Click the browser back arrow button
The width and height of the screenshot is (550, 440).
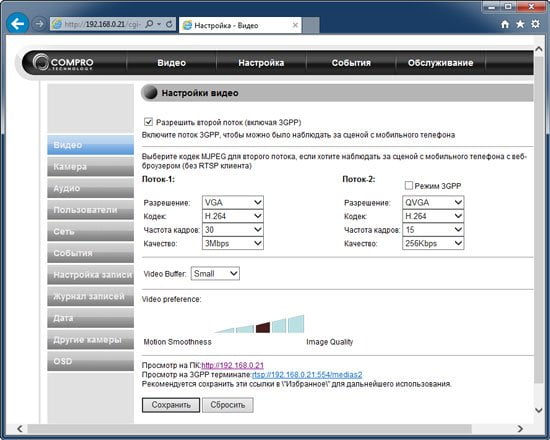click(x=17, y=24)
